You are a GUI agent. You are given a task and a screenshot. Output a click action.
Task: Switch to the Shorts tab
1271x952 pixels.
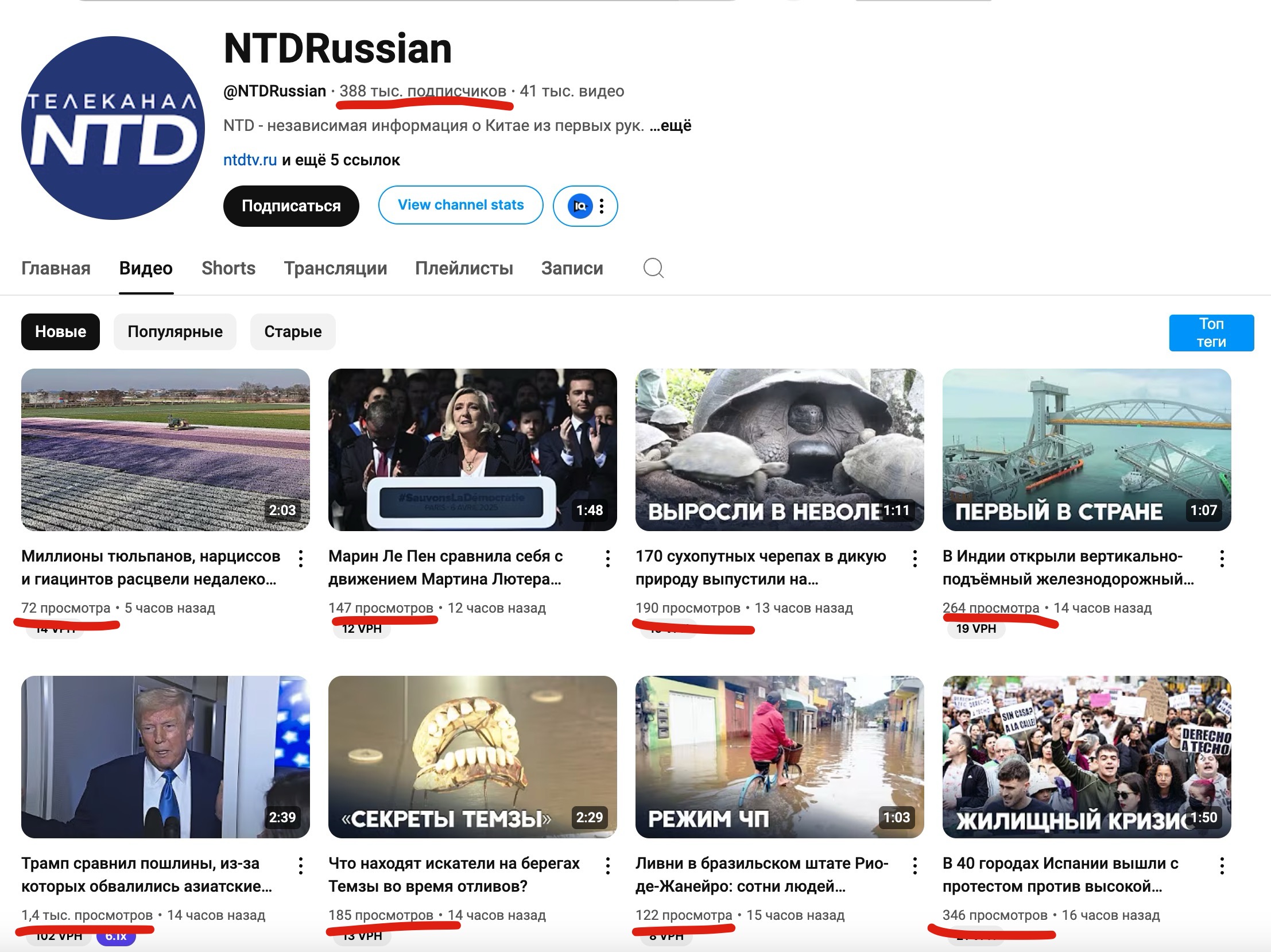(228, 268)
